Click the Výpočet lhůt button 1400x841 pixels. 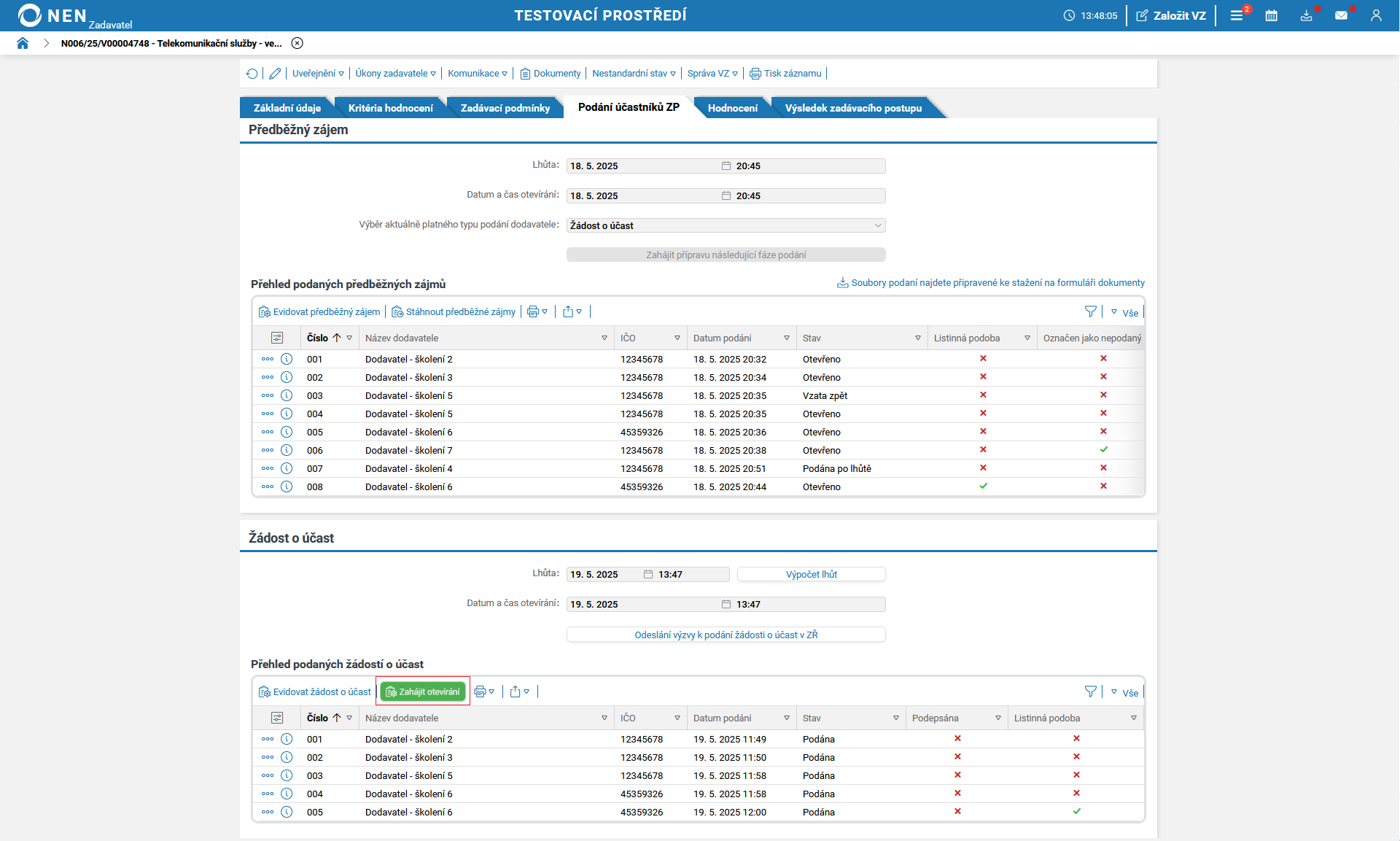[811, 575]
